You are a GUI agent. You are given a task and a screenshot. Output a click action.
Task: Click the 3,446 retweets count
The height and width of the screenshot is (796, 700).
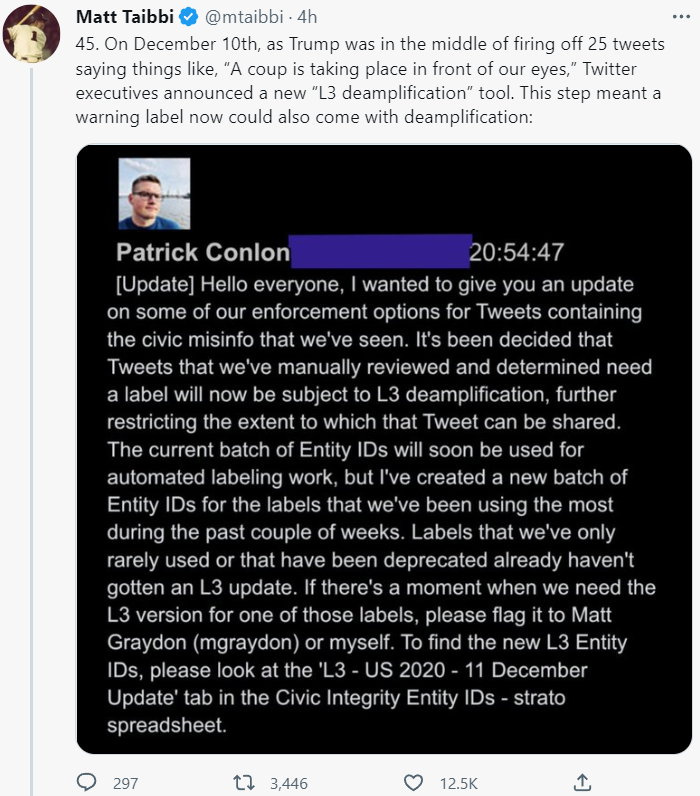click(290, 783)
